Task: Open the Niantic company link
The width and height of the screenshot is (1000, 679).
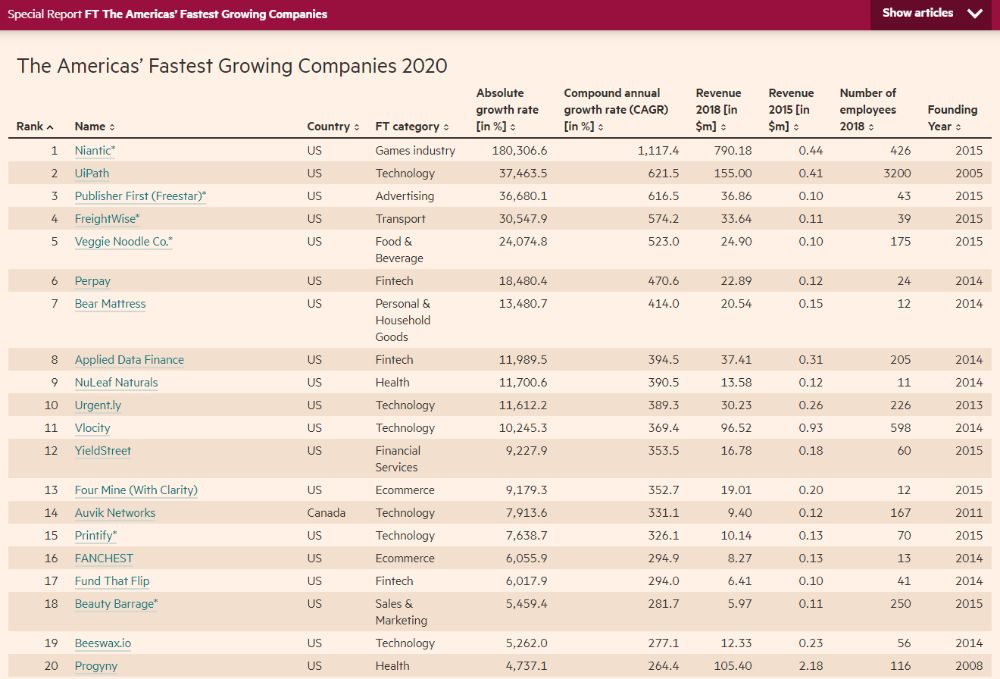Action: 95,150
